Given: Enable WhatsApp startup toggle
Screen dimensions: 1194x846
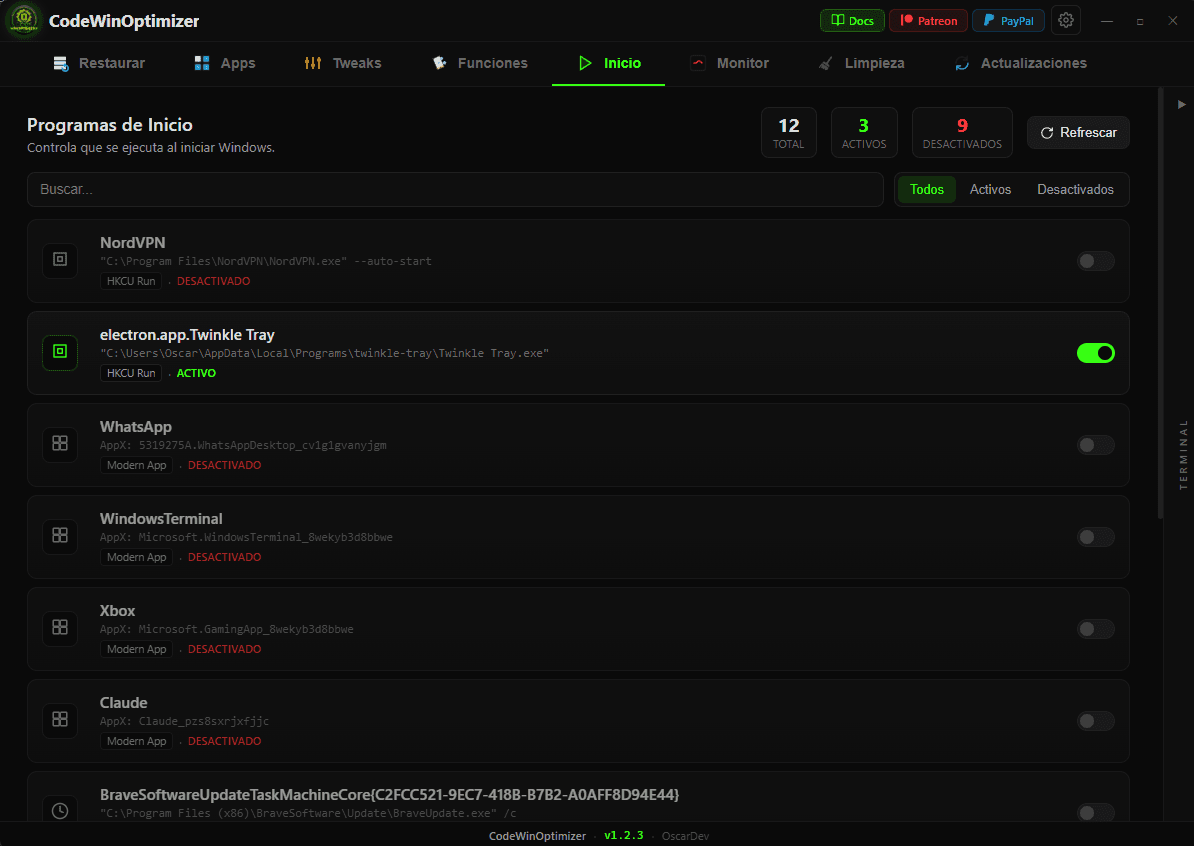Looking at the screenshot, I should (x=1096, y=445).
